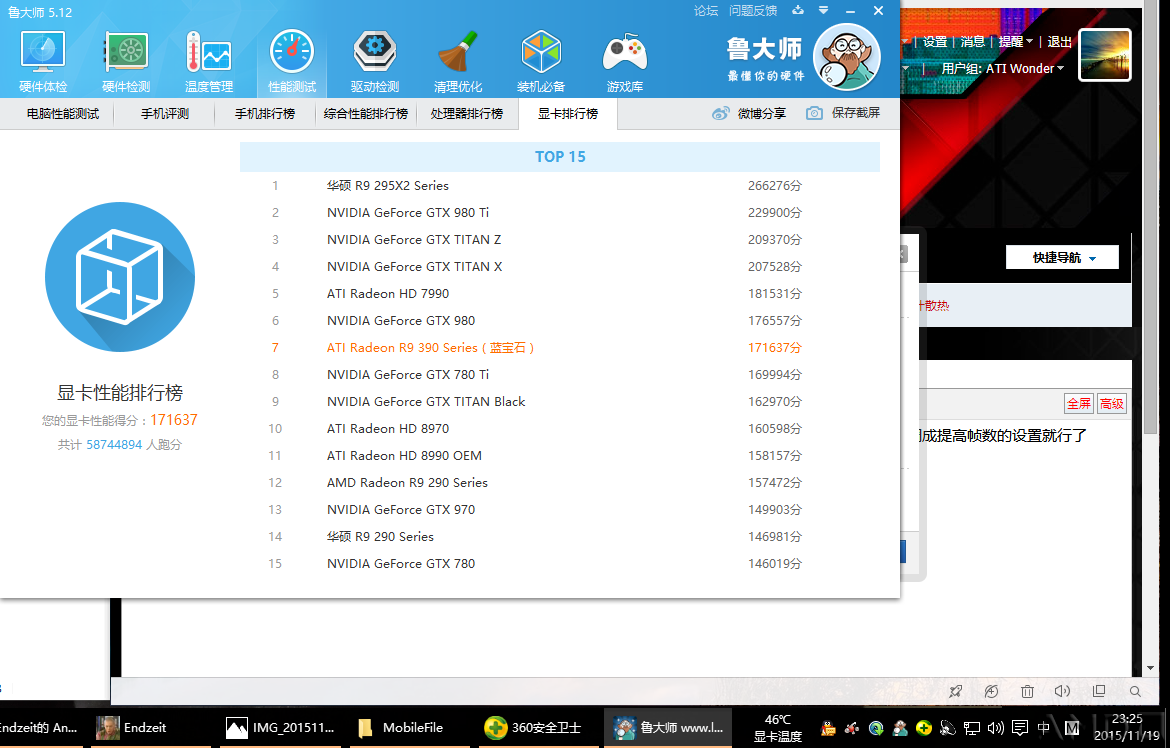
Task: Expand 快捷导航 quick navigation dropdown
Action: pos(1063,258)
